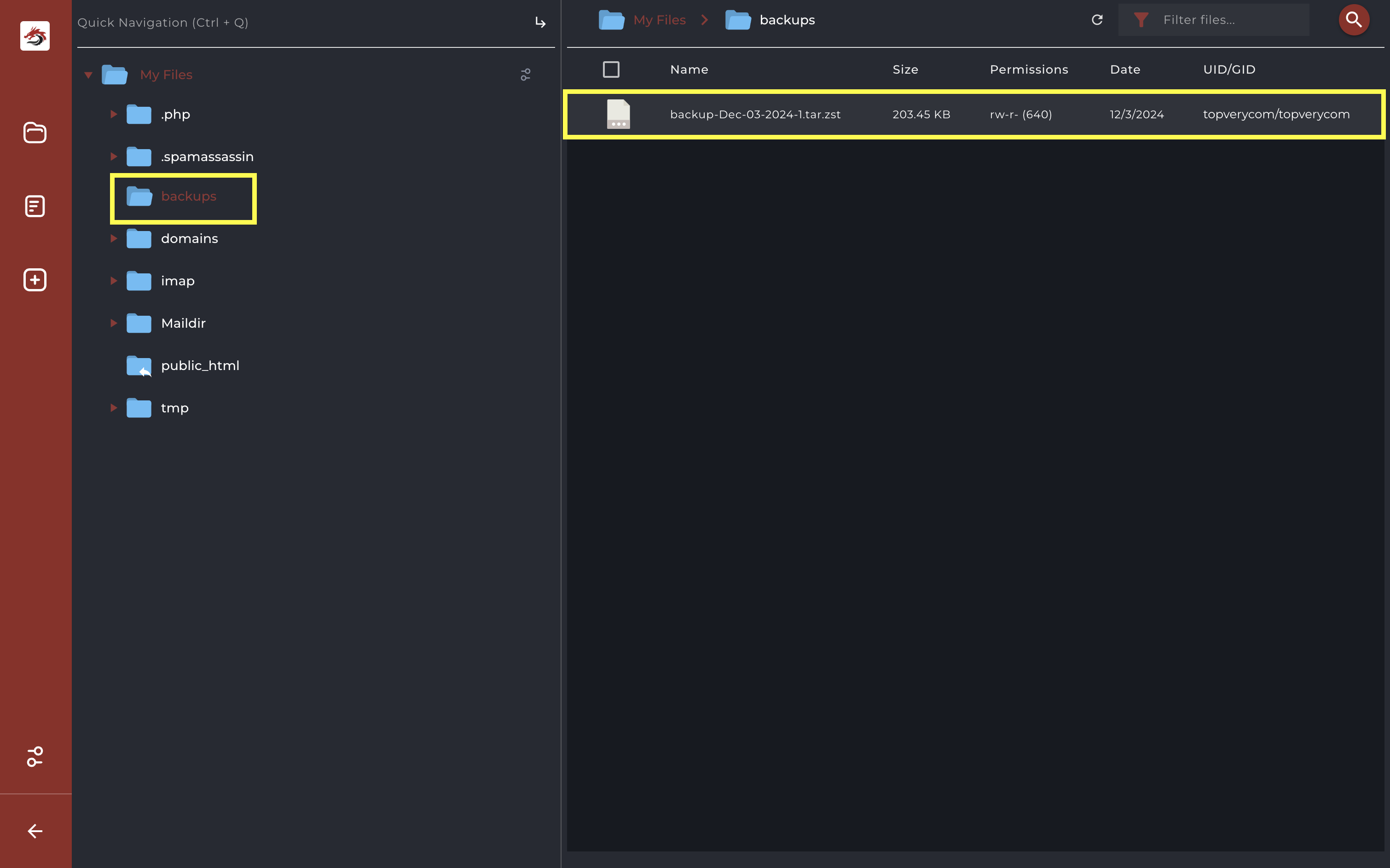Click the tree options icon beside My Files
This screenshot has height=868, width=1390.
[x=525, y=75]
